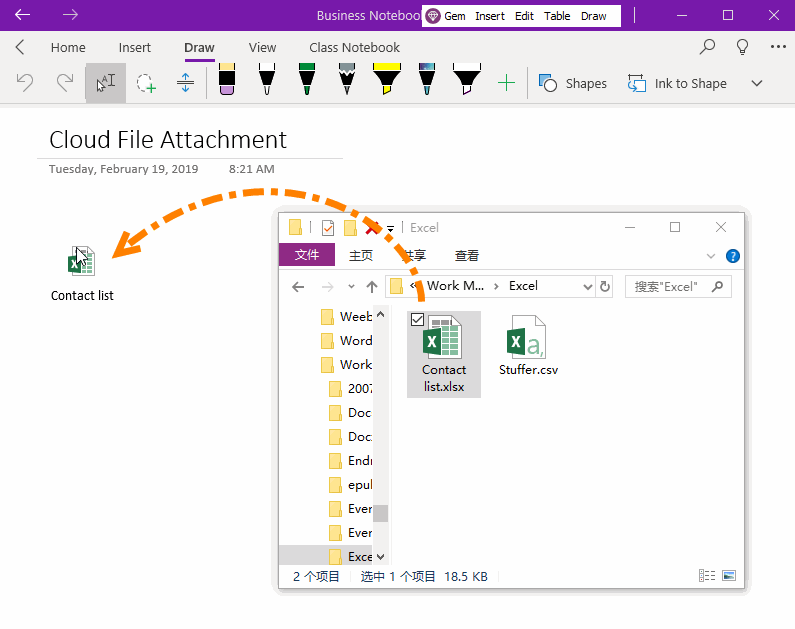
Task: Select the white highlighter pen
Action: pyautogui.click(x=467, y=79)
